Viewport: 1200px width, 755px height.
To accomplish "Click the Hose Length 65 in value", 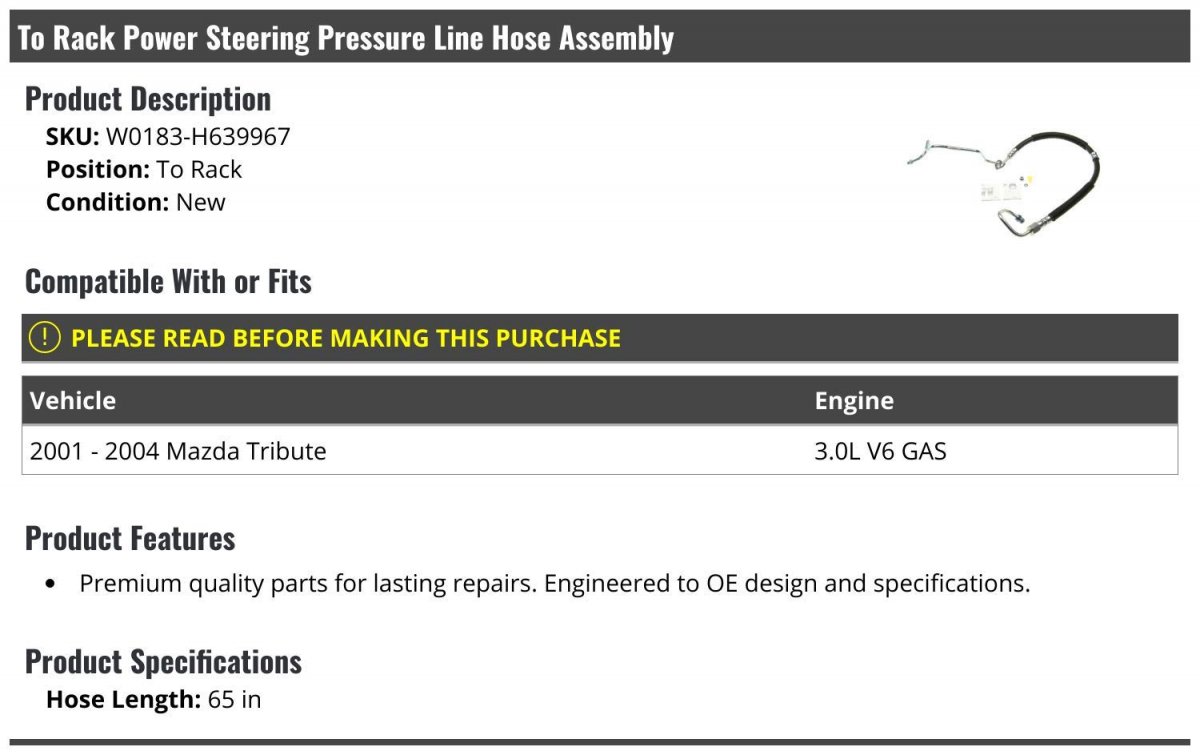I will [x=234, y=700].
